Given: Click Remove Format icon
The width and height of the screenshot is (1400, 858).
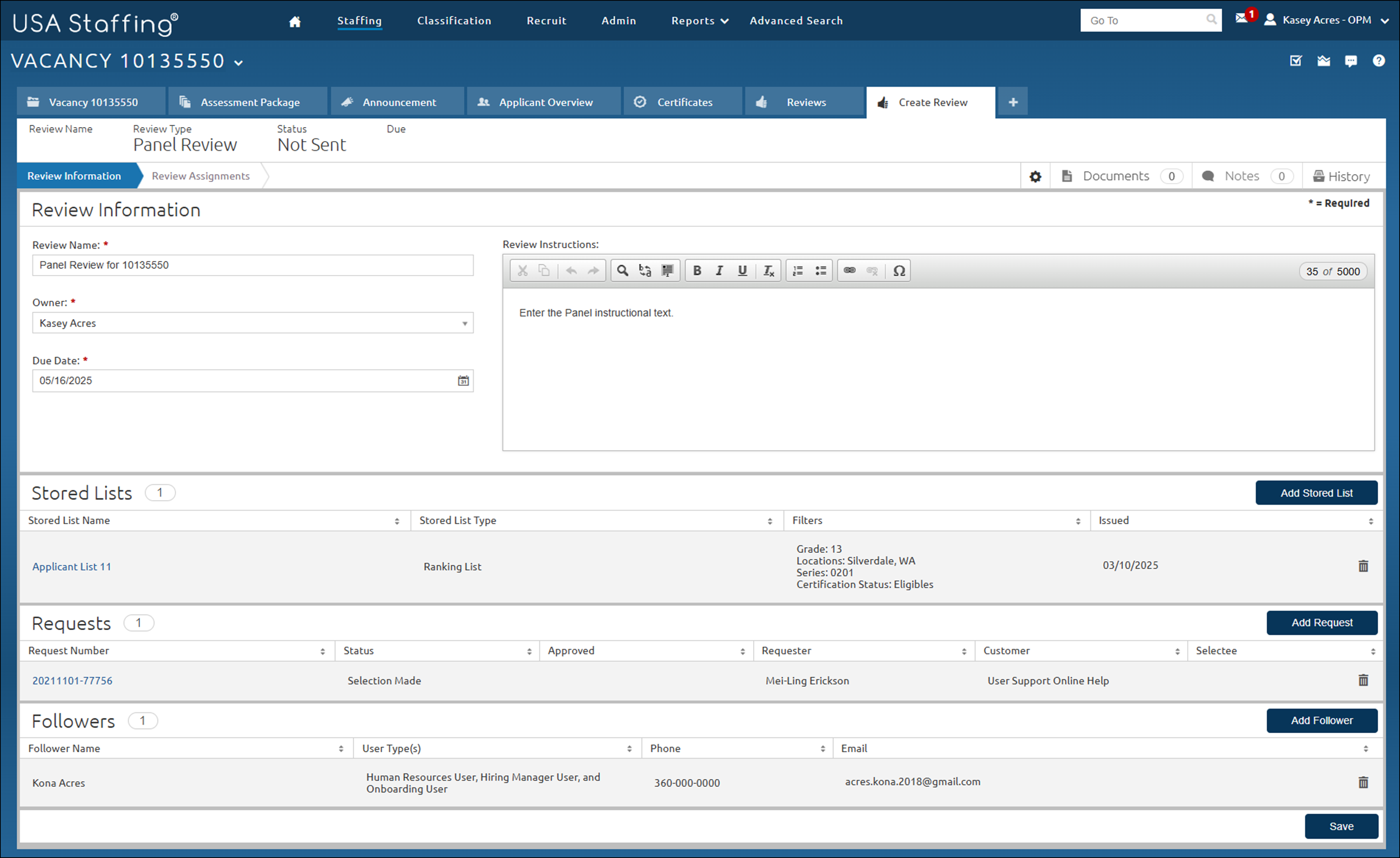Looking at the screenshot, I should [768, 271].
